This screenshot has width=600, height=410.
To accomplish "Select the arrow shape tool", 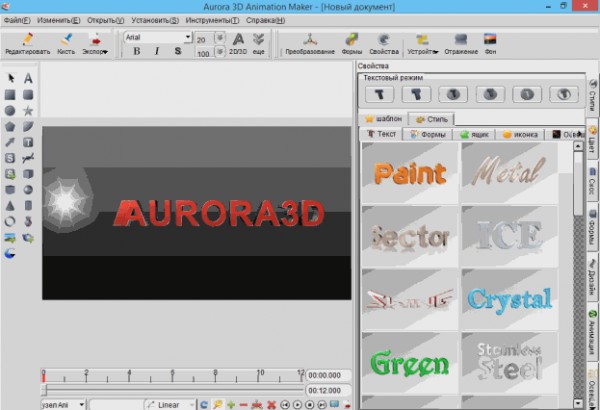I will [10, 142].
